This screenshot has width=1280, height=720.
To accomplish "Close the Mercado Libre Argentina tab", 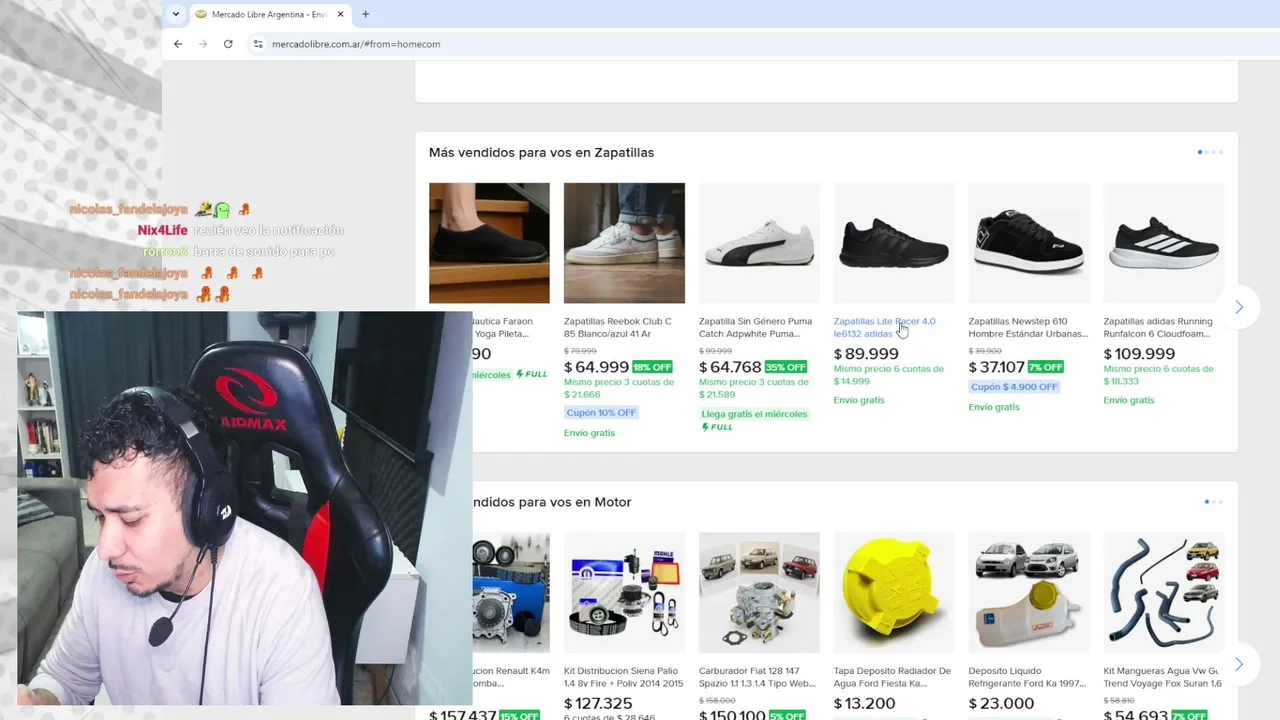I will click(x=340, y=14).
